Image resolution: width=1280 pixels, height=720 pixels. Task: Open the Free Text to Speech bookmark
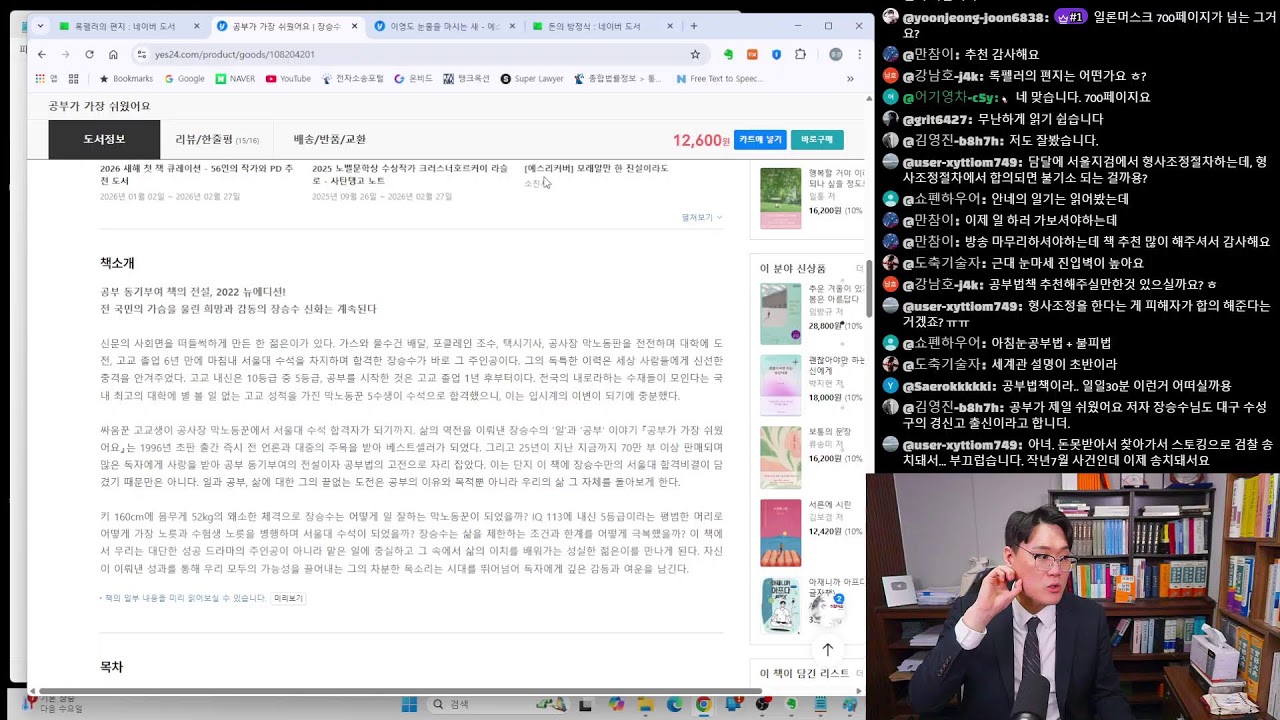(x=719, y=79)
